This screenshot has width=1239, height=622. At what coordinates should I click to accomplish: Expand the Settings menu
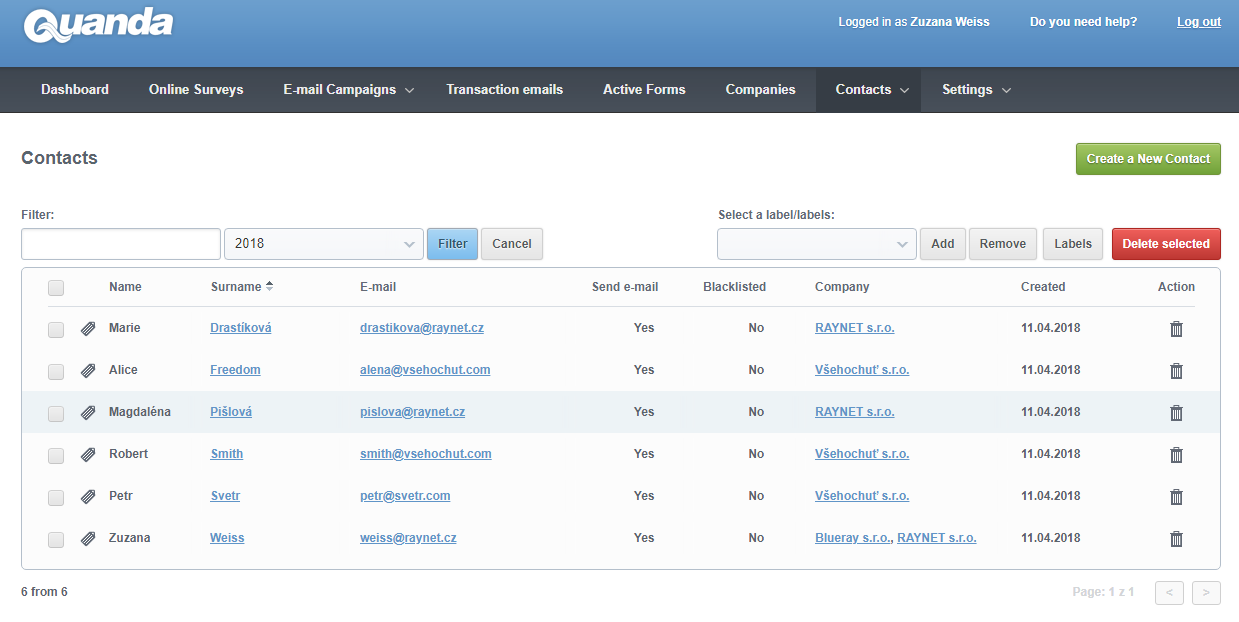976,90
